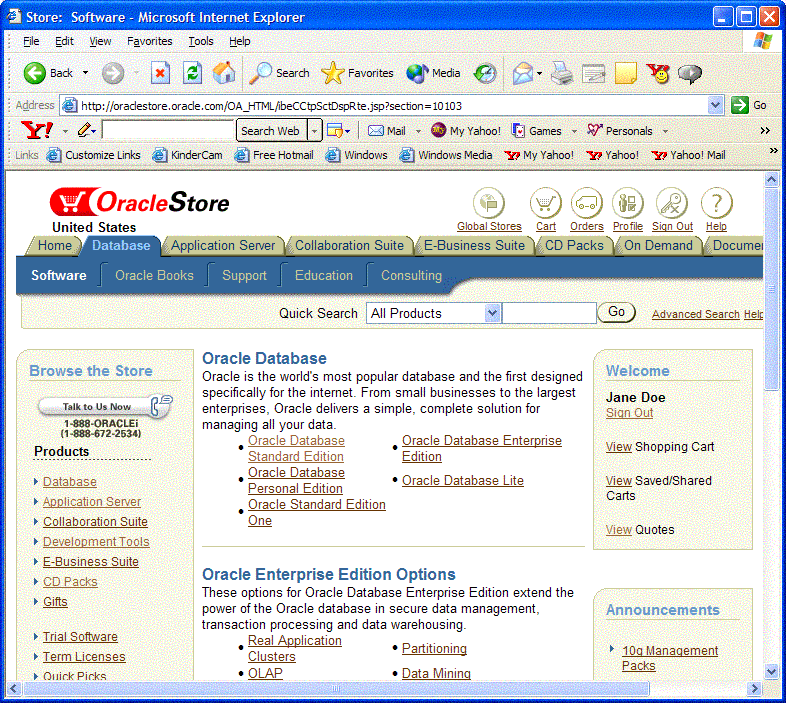Click the Quick Search Go button
This screenshot has width=786, height=703.
click(616, 312)
